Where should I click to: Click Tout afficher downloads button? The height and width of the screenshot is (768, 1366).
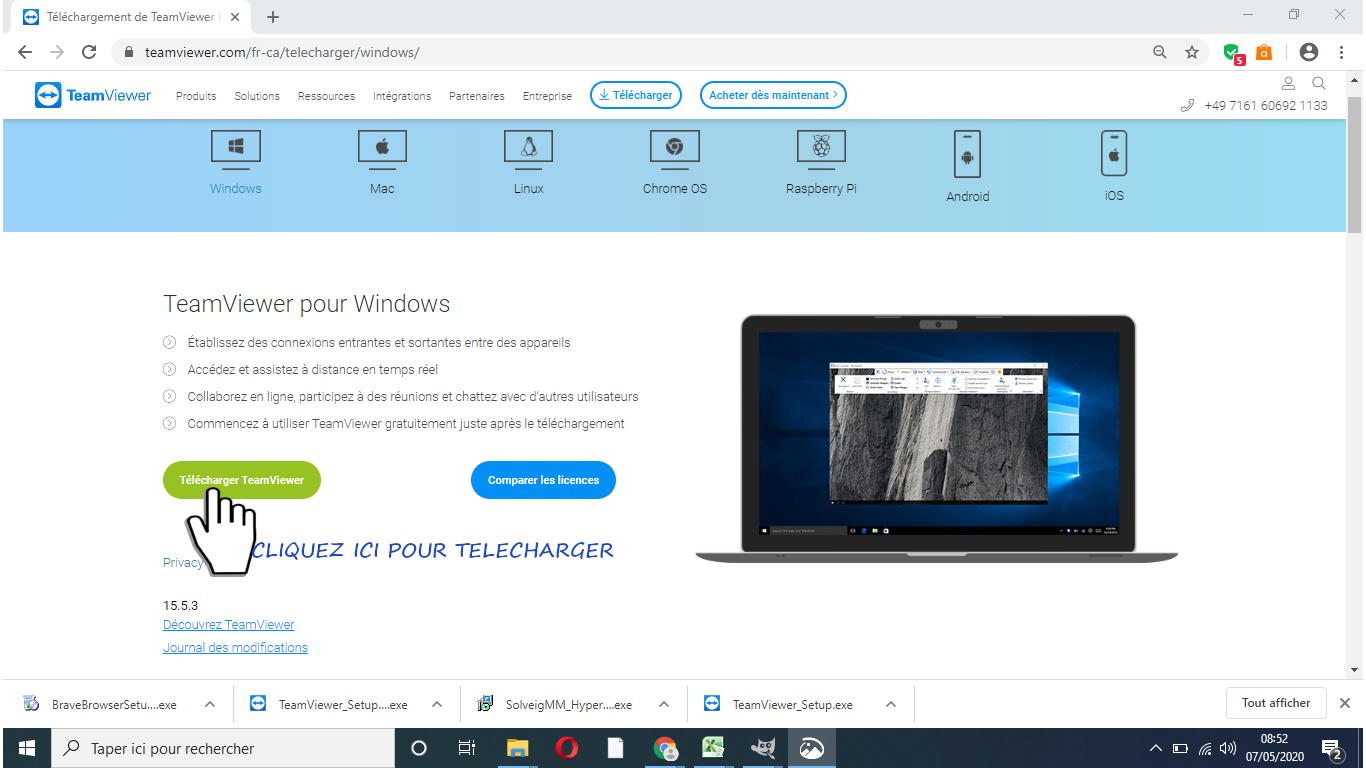[1276, 703]
